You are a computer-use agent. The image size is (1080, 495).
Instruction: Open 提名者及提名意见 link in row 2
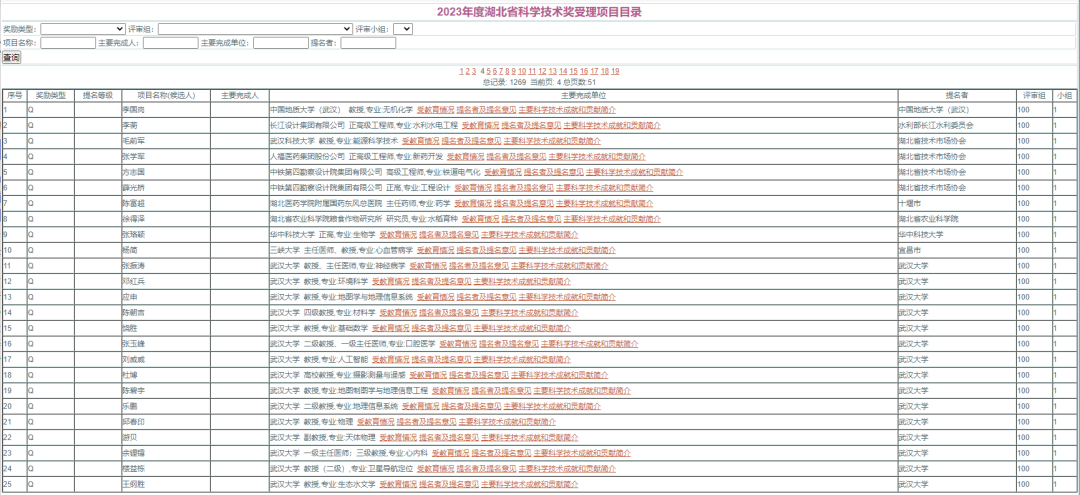531,125
